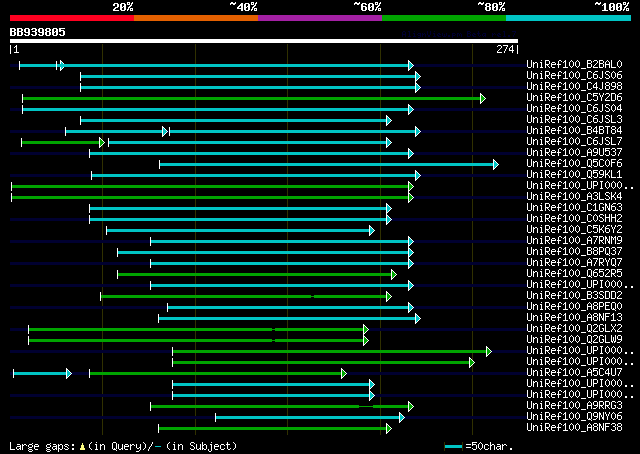Click the cyan alignment bar for C6JS04
This screenshot has height=454, width=640.
tap(216, 109)
